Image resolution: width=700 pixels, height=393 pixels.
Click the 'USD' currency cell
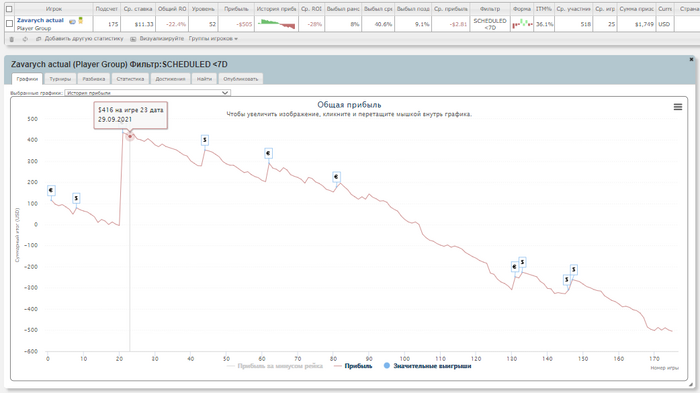pos(664,24)
